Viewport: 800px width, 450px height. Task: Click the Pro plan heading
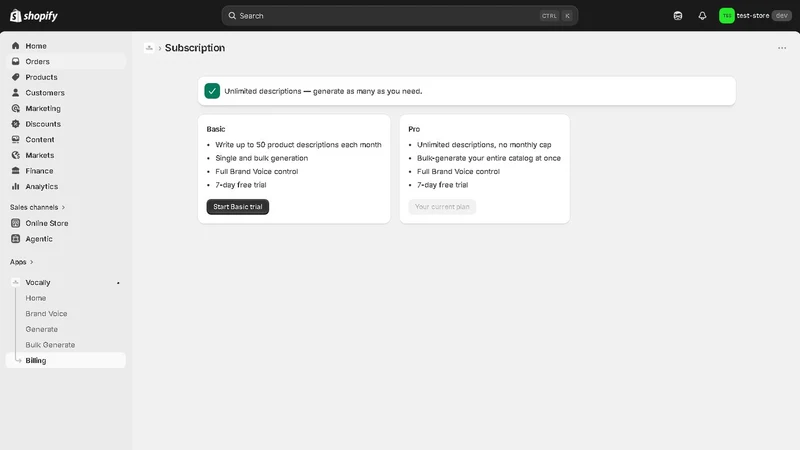point(414,129)
